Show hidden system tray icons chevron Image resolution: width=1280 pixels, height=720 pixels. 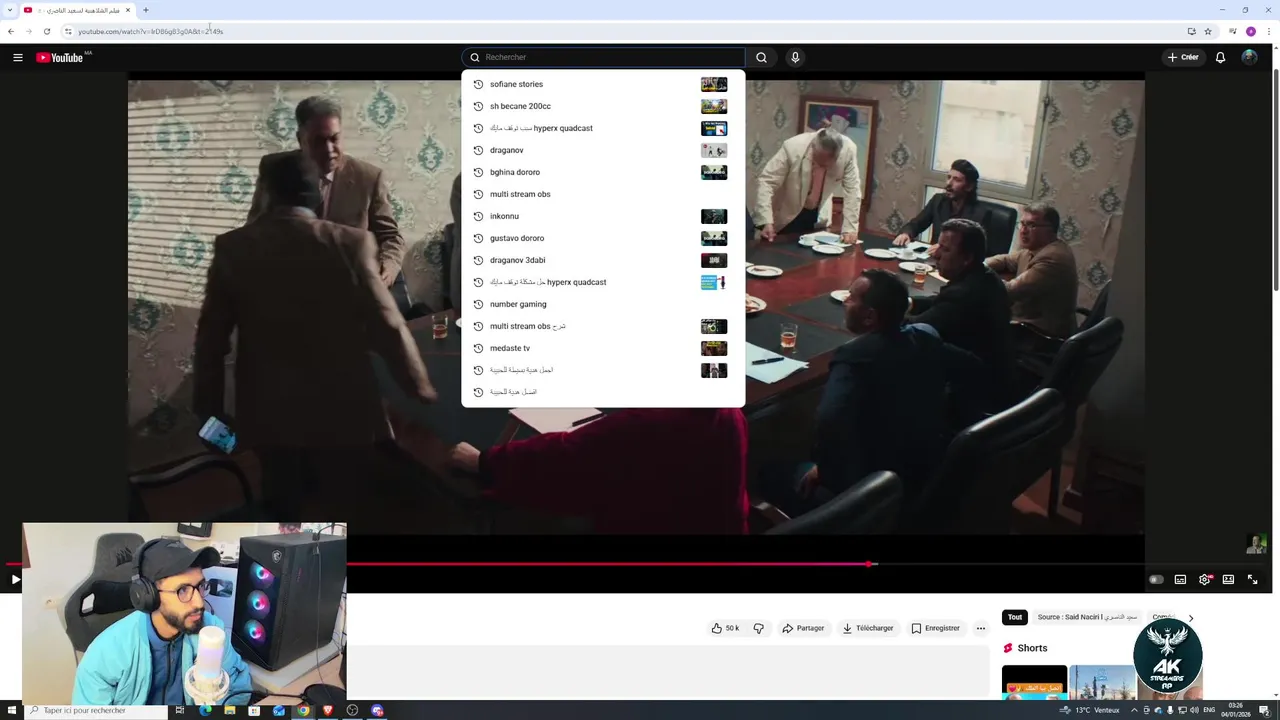coord(1134,710)
